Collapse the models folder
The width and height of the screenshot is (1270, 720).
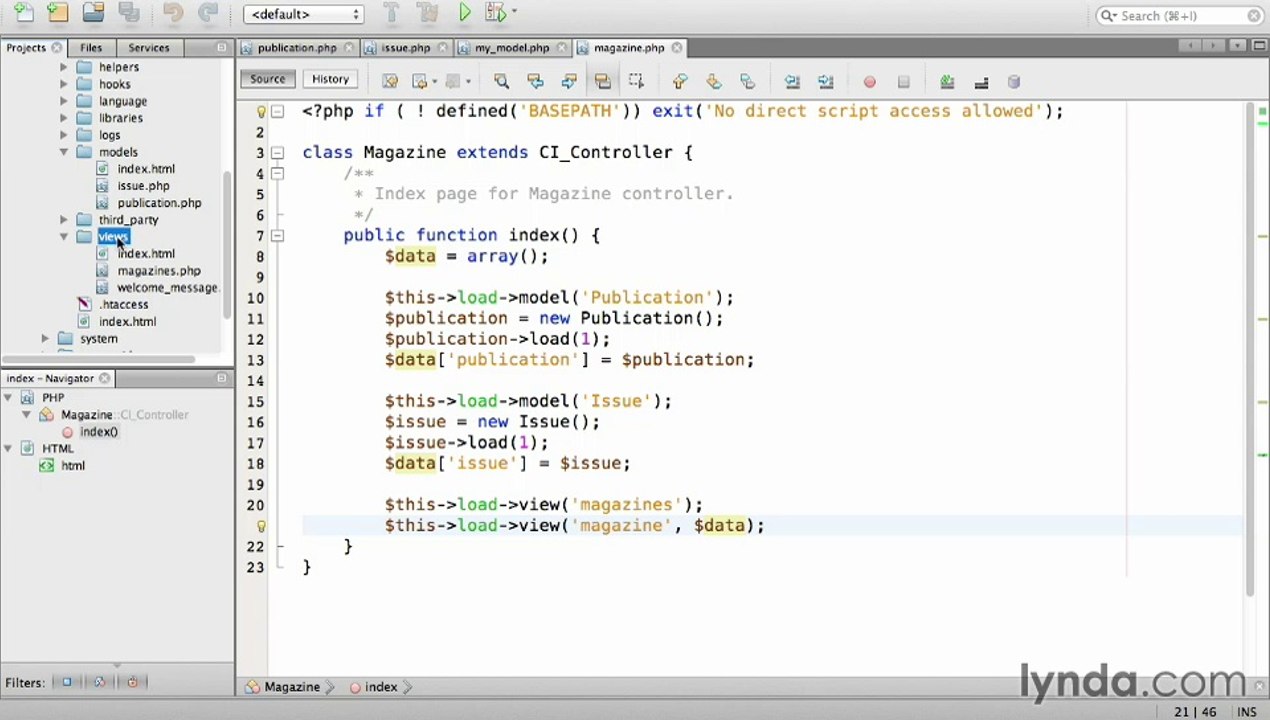(x=64, y=152)
